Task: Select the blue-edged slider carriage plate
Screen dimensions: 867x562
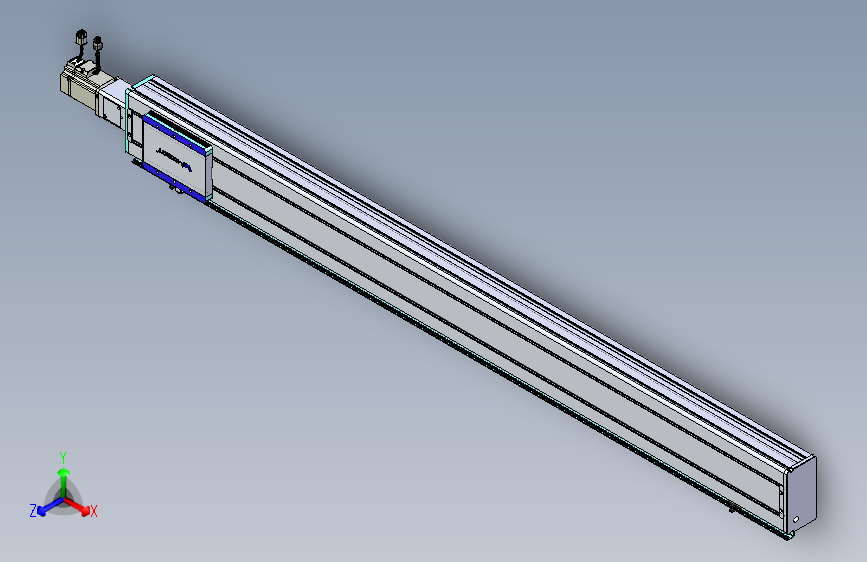Action: click(x=177, y=158)
